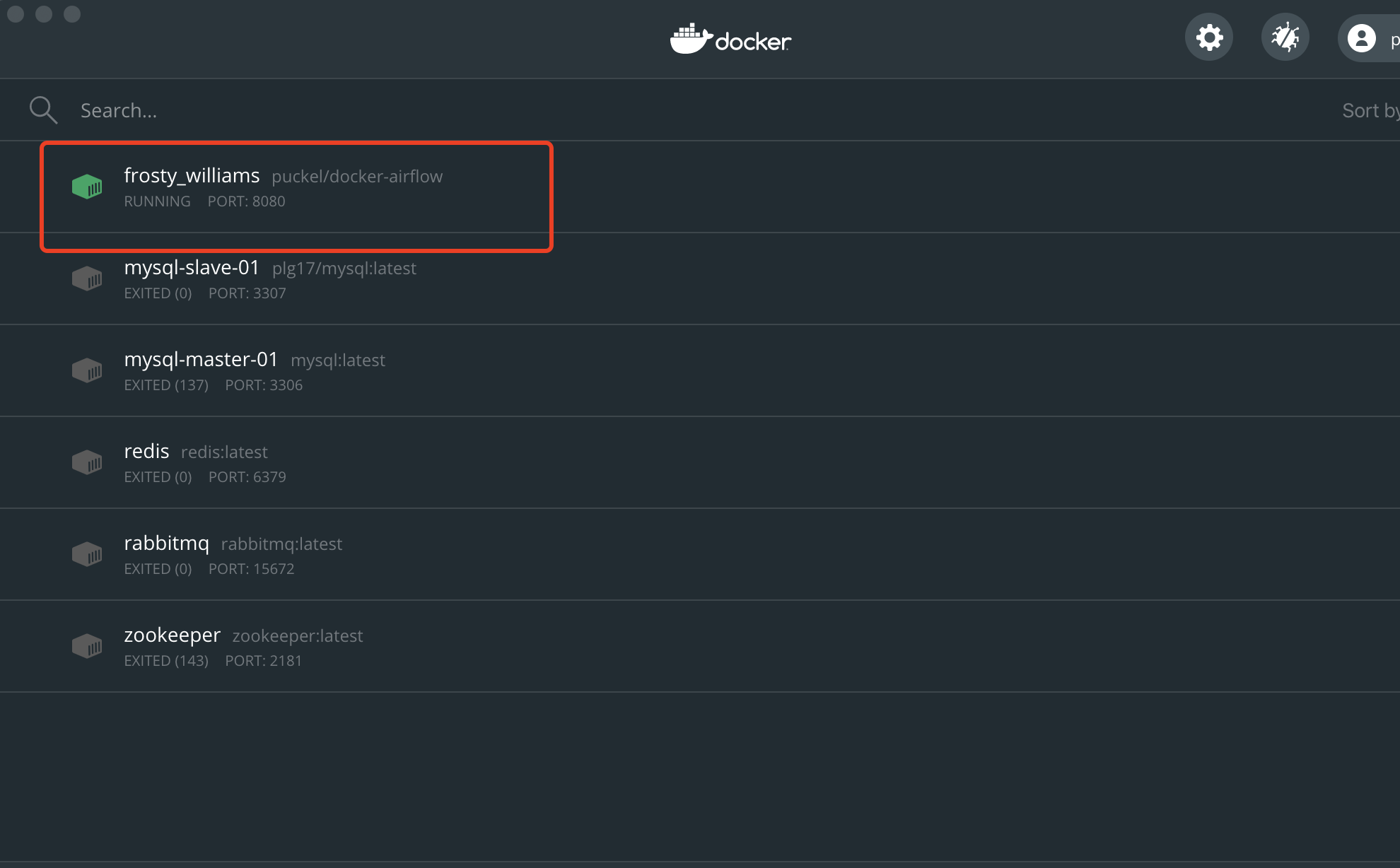Image resolution: width=1400 pixels, height=868 pixels.
Task: Click the container cube icon beside rabbitmq
Action: 86,553
